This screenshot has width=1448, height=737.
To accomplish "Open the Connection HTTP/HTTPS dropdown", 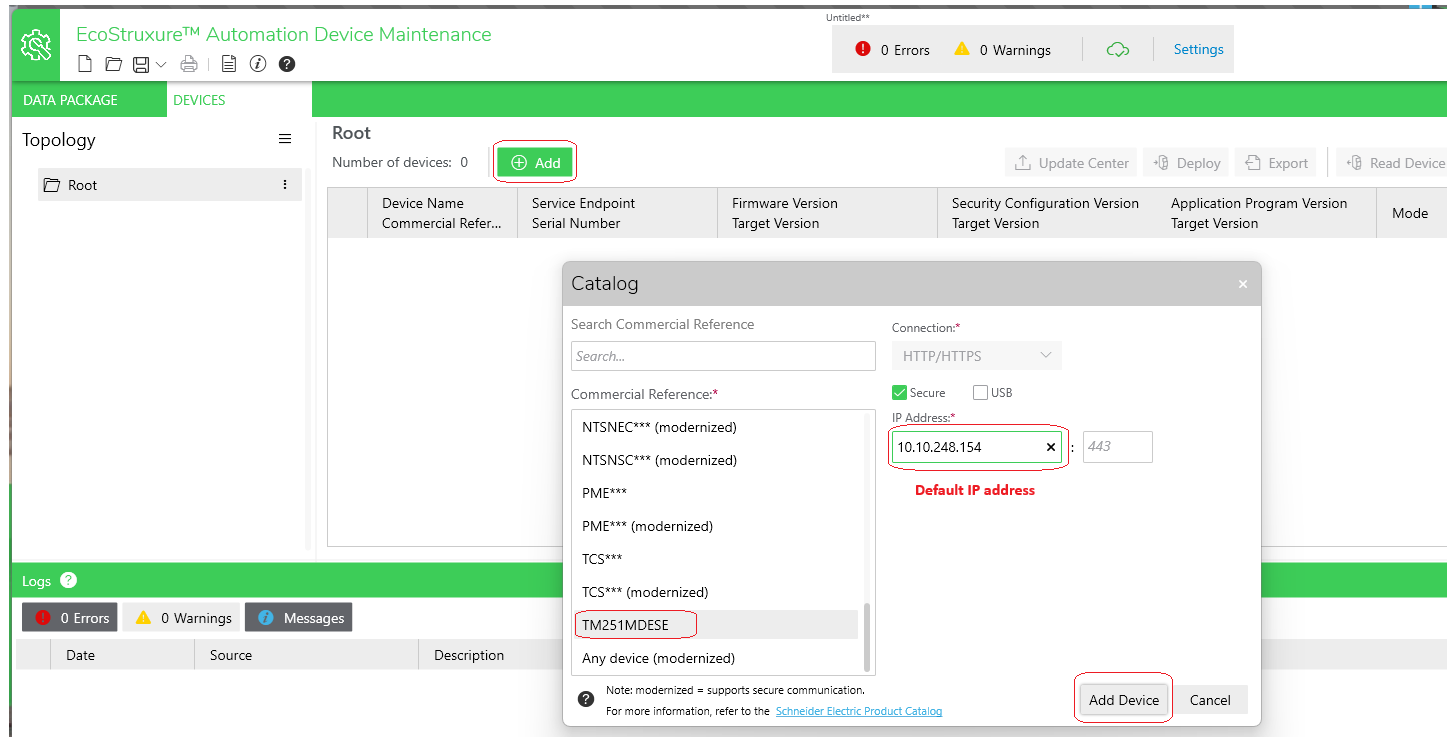I will pyautogui.click(x=977, y=356).
